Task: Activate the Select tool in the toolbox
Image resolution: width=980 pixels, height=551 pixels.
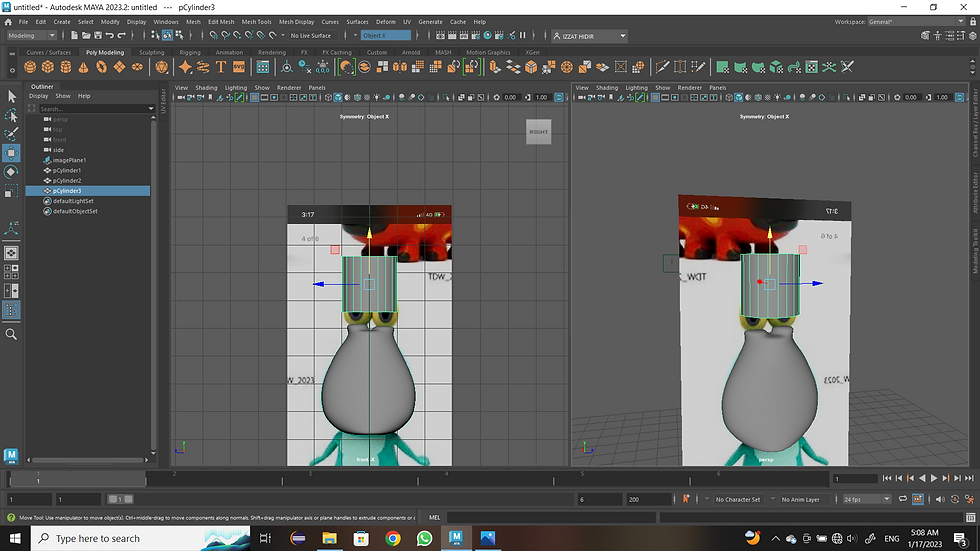Action: (11, 96)
